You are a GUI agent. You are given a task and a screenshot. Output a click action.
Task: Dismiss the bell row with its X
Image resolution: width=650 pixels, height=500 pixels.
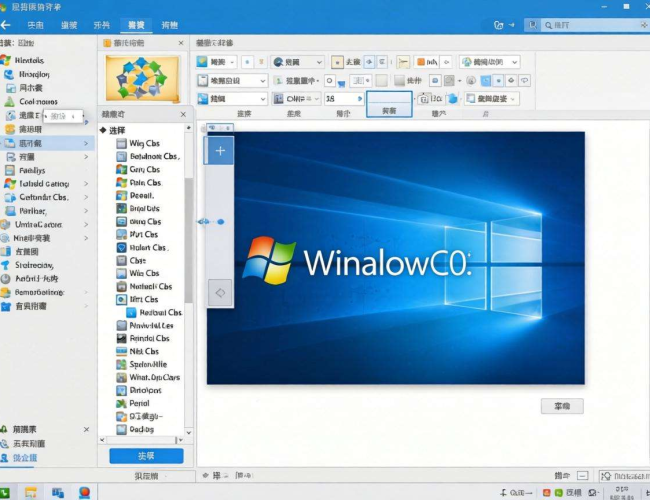pos(86,430)
